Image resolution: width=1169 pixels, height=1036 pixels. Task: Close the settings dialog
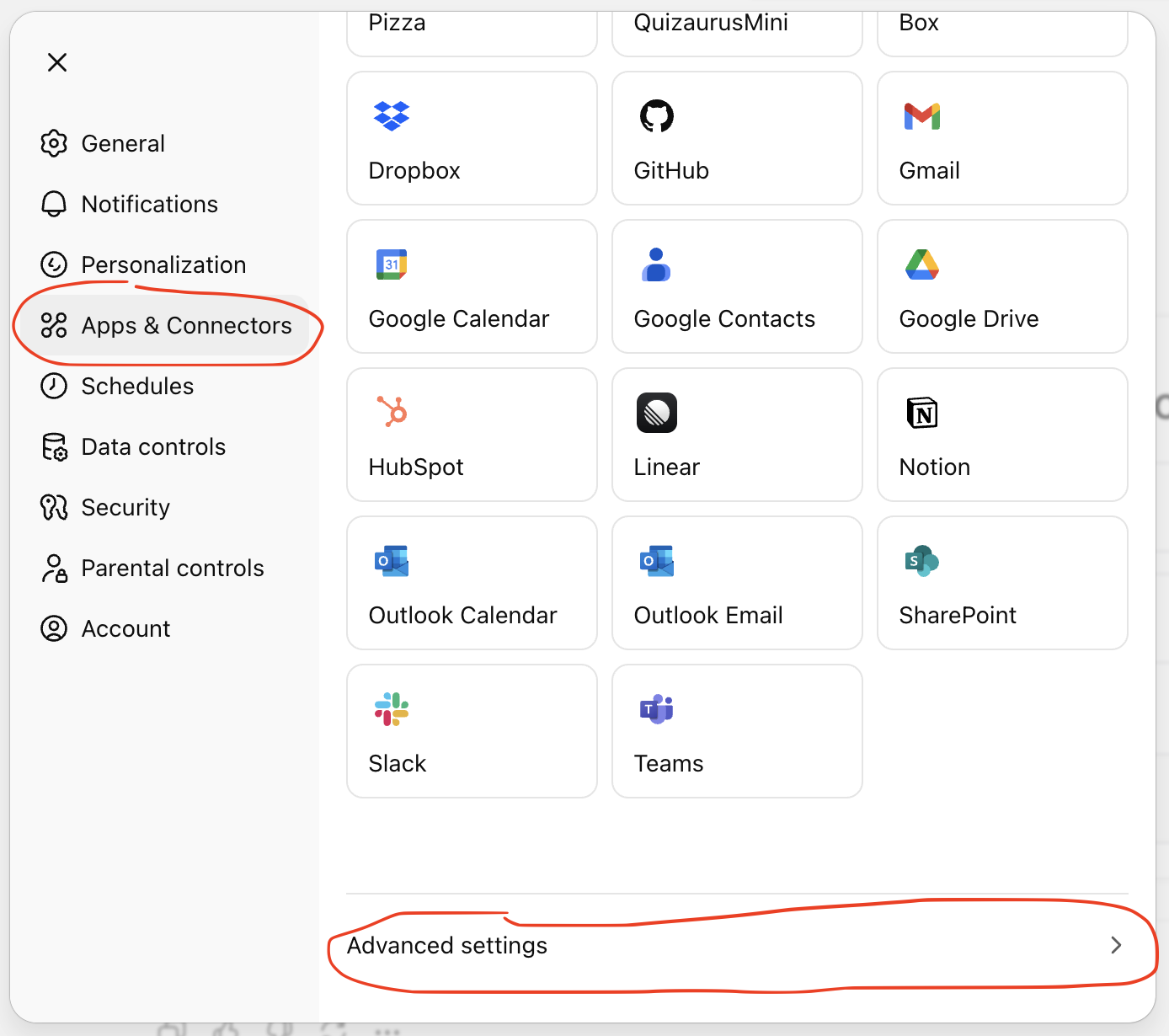coord(56,62)
